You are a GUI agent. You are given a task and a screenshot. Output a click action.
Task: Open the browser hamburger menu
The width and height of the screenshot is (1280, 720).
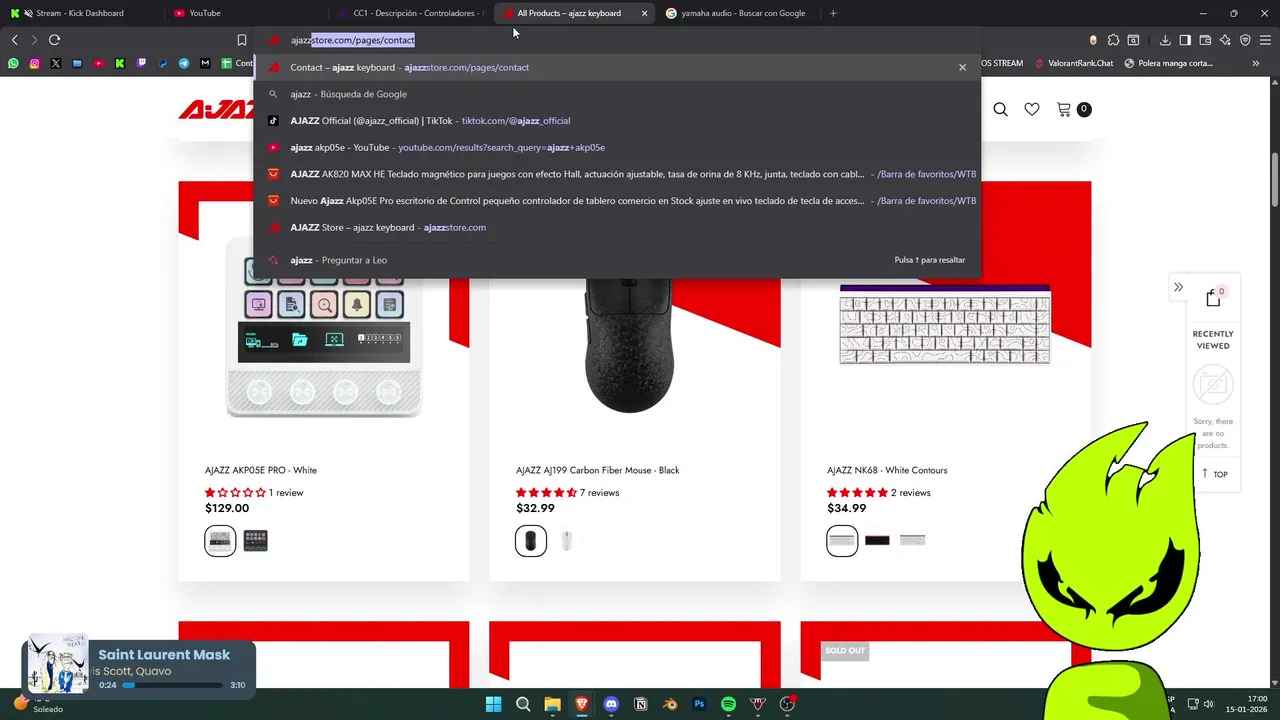pyautogui.click(x=1265, y=40)
